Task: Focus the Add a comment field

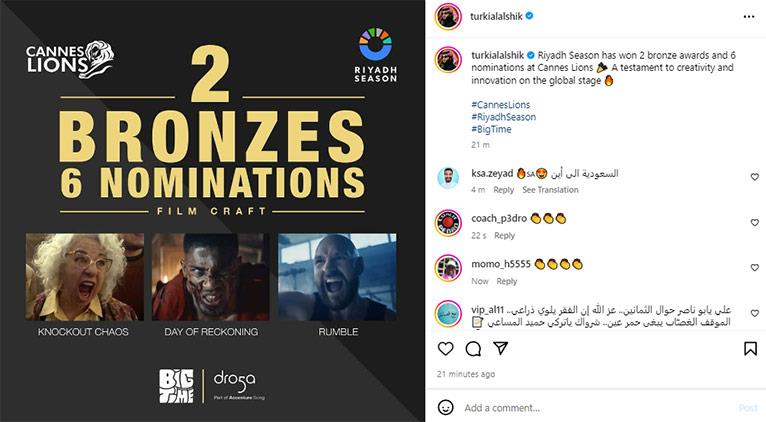Action: point(596,408)
